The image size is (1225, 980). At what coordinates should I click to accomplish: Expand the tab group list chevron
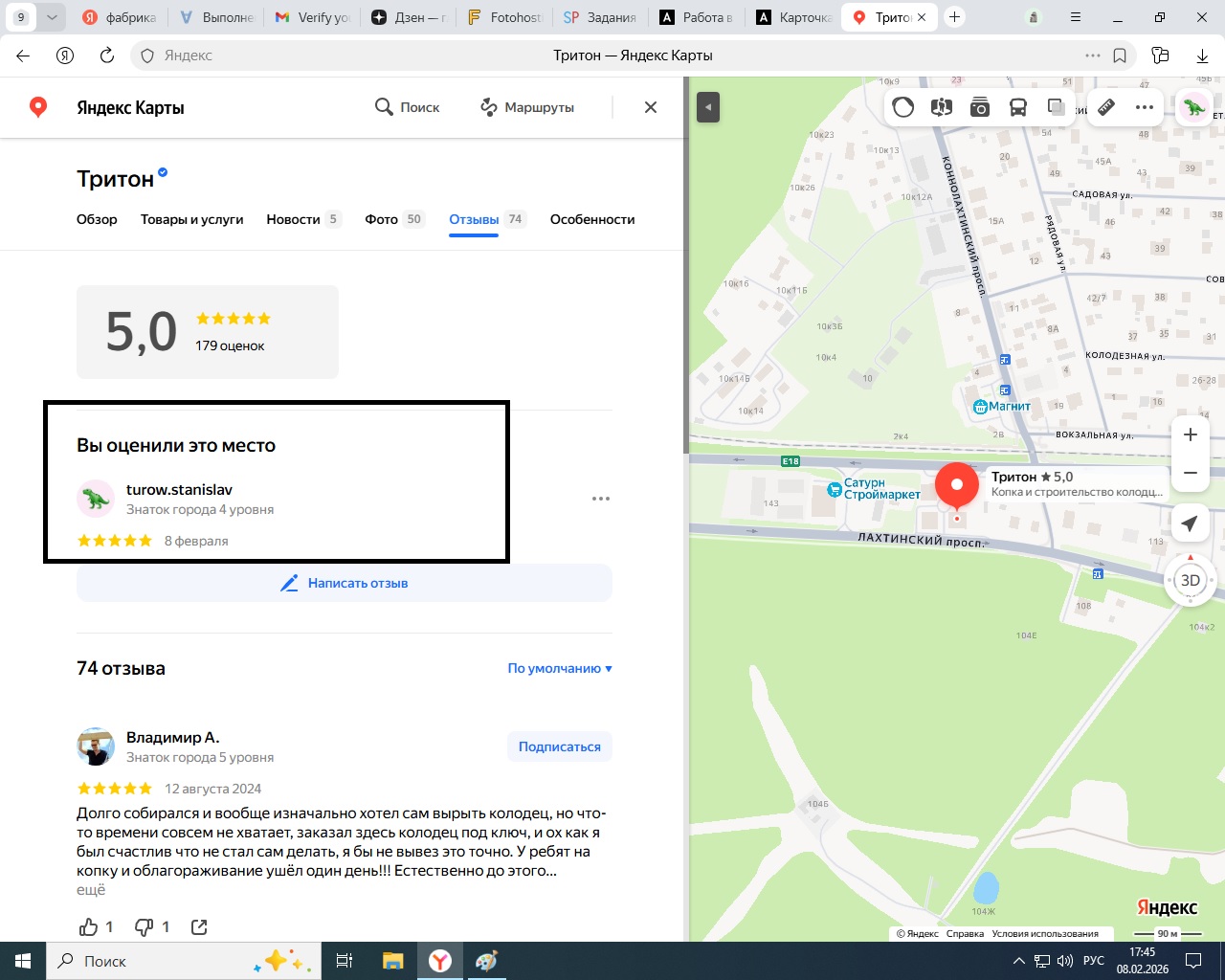click(52, 17)
